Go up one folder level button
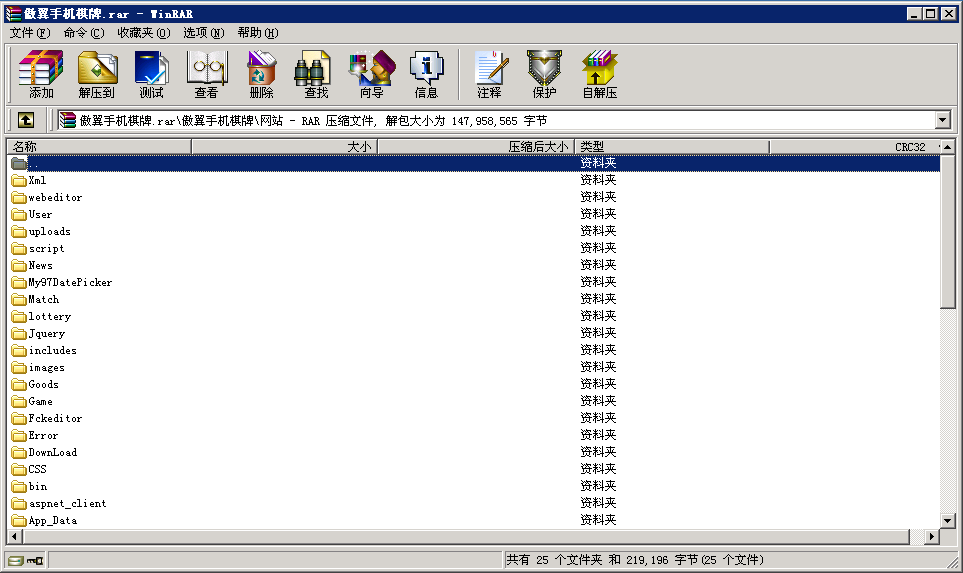Screen dimensions: 963x573 26,120
